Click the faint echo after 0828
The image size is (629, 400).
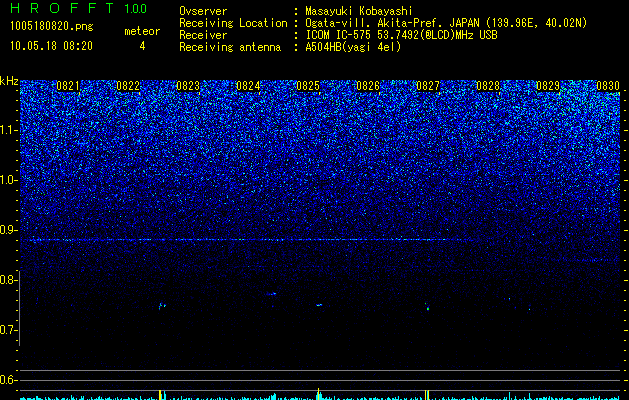509,299
